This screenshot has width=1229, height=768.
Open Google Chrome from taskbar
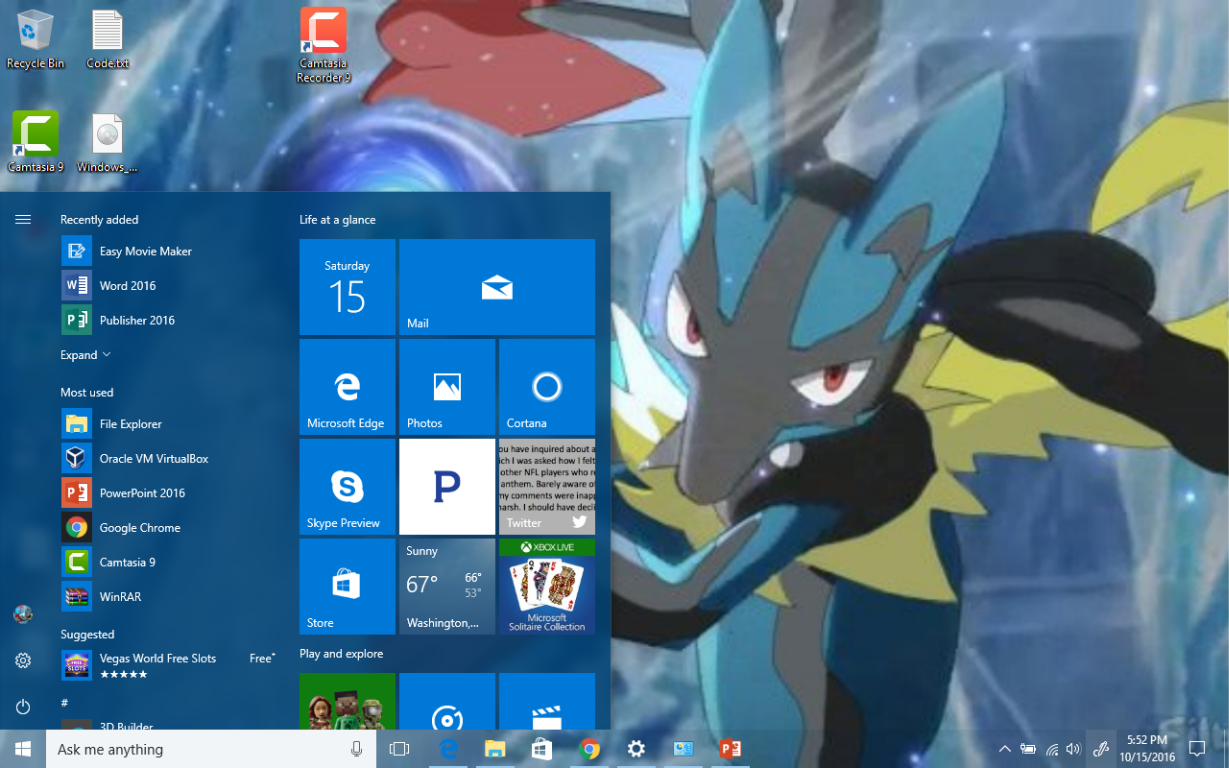[589, 749]
